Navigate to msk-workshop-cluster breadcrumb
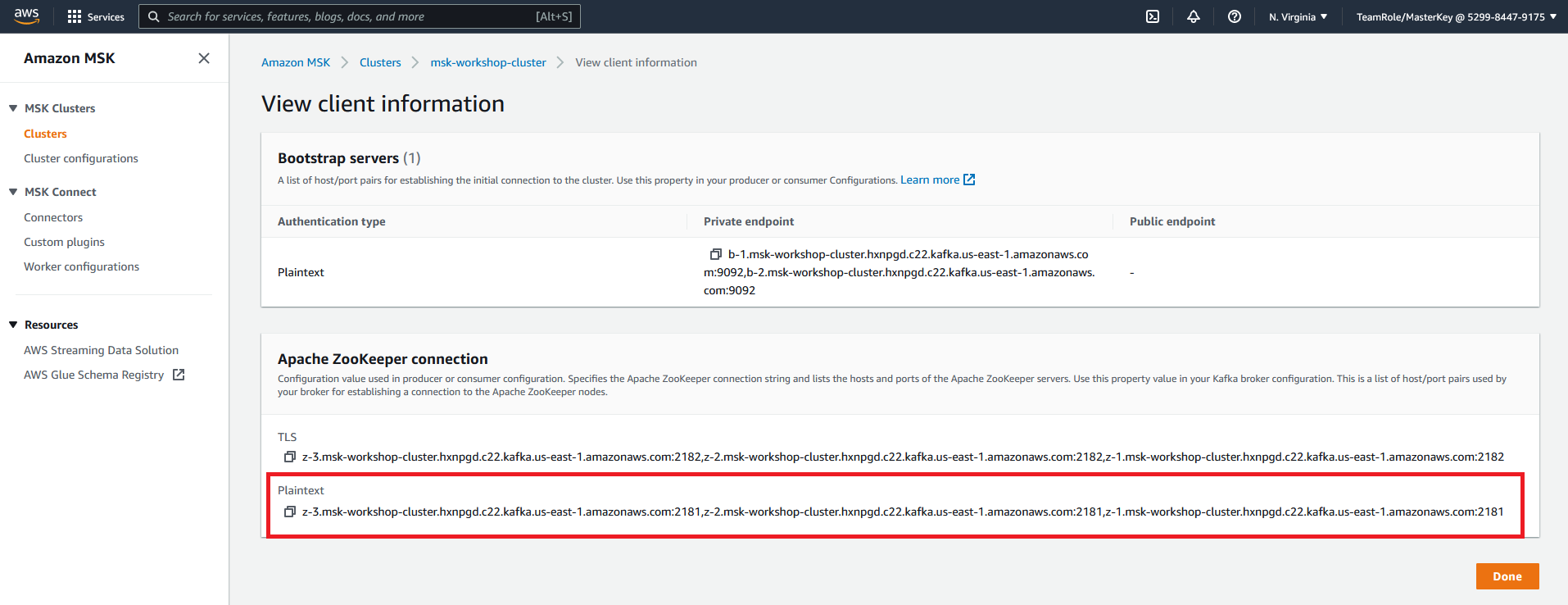 point(488,62)
